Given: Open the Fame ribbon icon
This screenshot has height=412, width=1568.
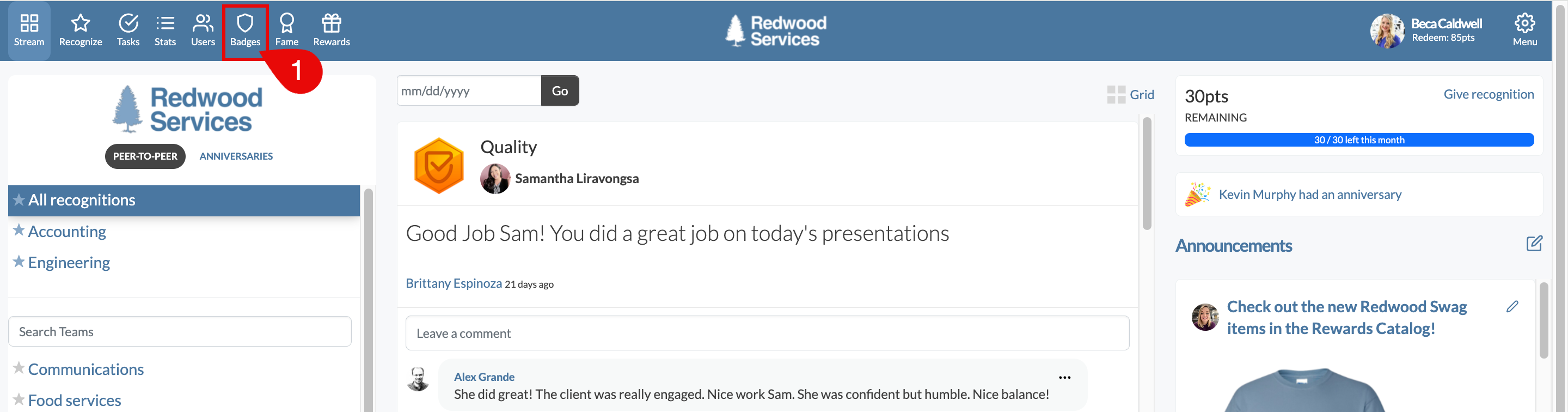Looking at the screenshot, I should pos(287,24).
